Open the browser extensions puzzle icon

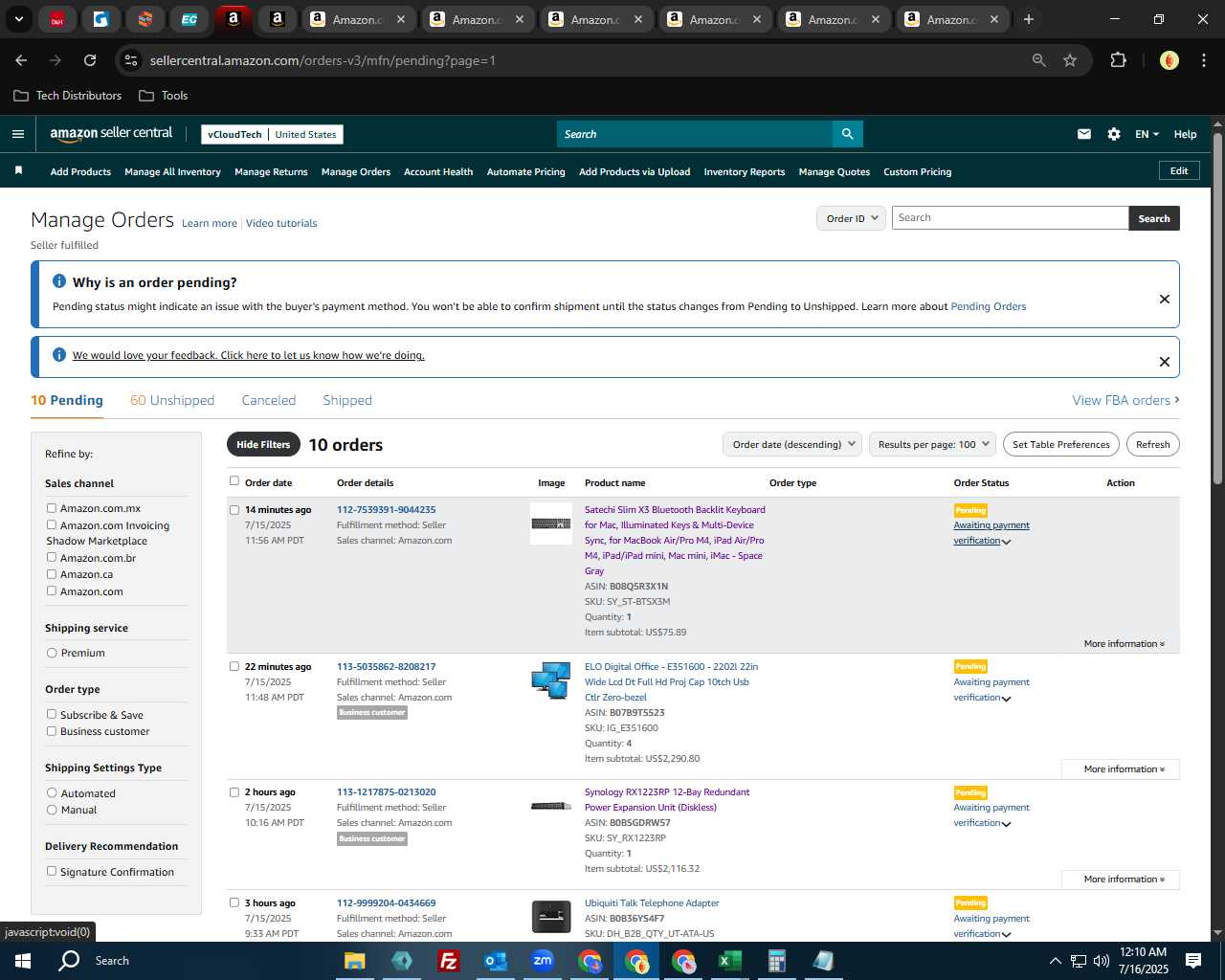click(x=1118, y=60)
